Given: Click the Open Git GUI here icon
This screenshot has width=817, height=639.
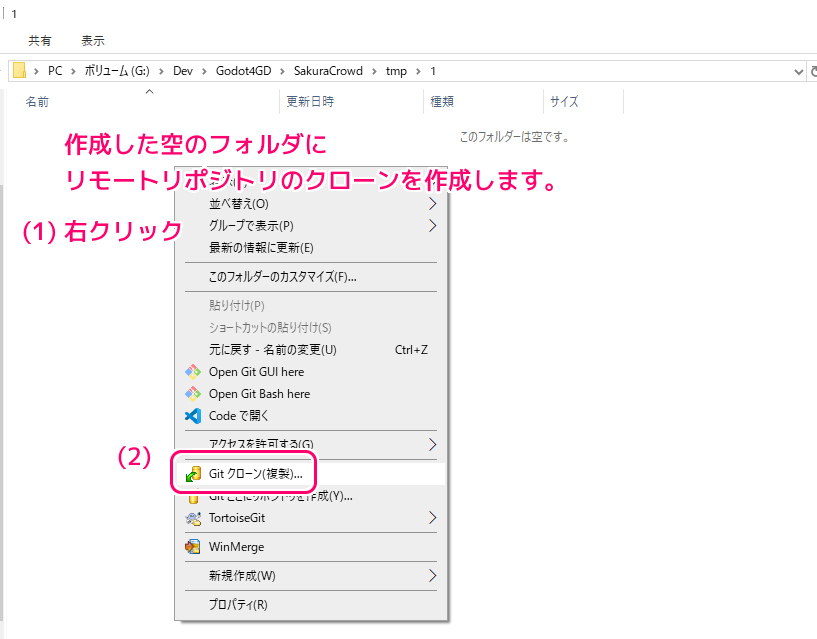Looking at the screenshot, I should 193,372.
